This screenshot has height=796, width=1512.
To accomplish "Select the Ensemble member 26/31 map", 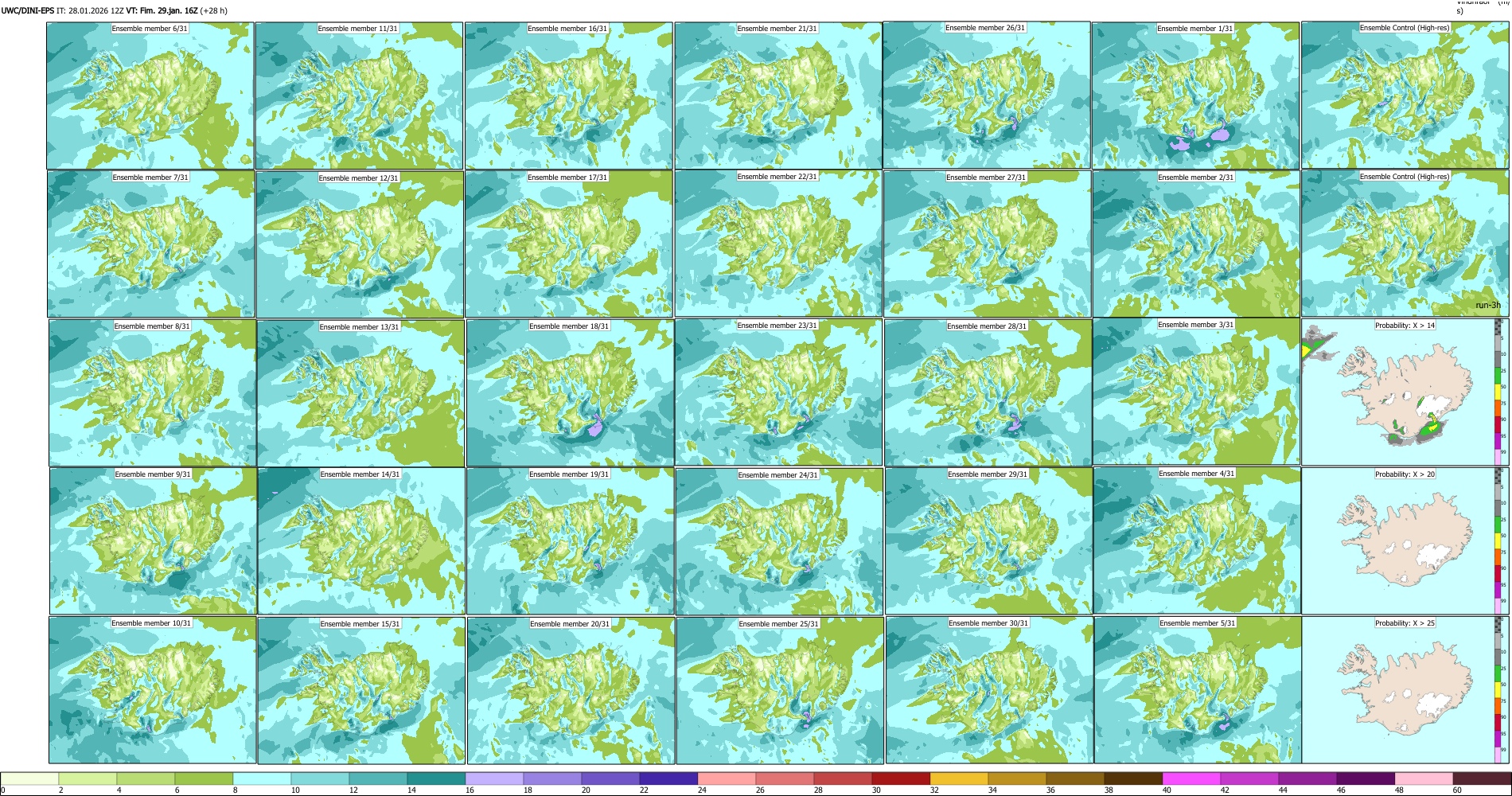I will 987,95.
